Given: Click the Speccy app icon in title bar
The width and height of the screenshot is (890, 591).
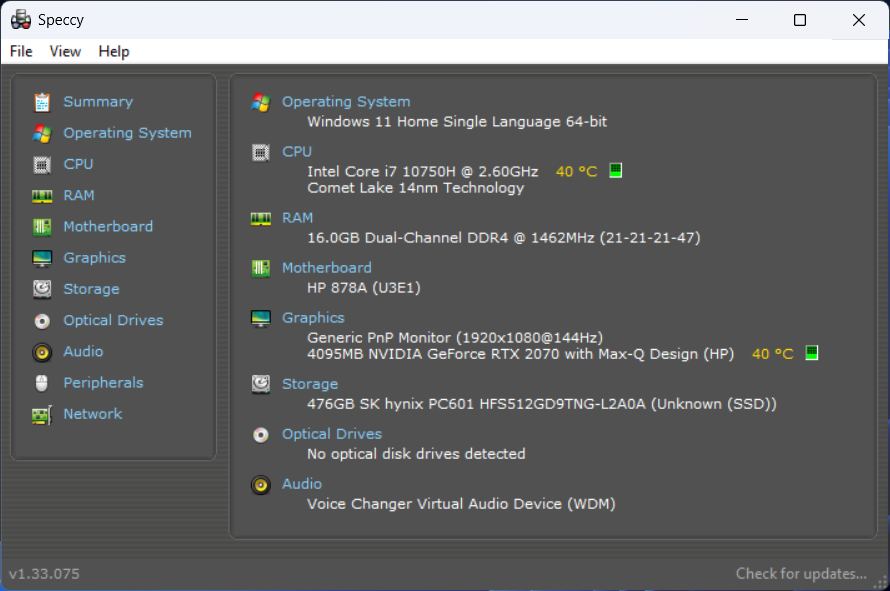Looking at the screenshot, I should pos(21,20).
